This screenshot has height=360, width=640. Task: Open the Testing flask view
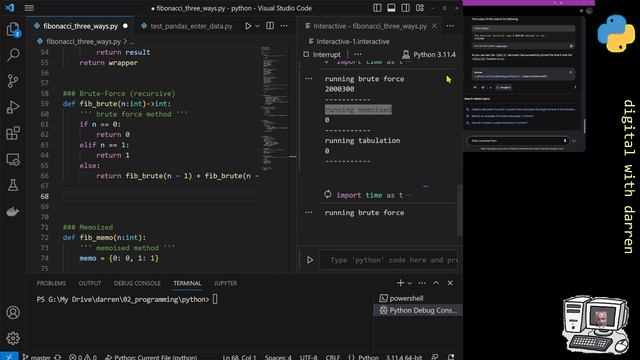(13, 185)
